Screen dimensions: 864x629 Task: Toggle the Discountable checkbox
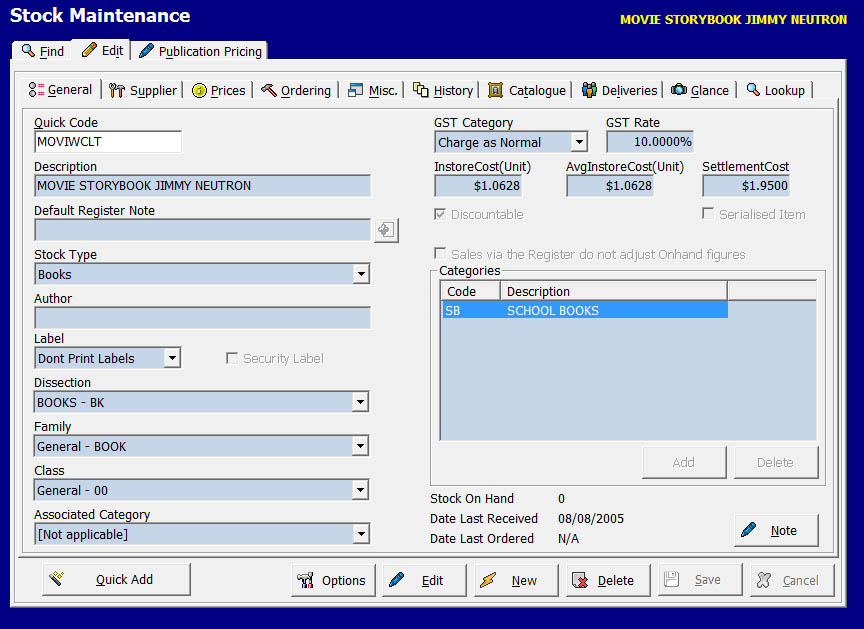440,214
